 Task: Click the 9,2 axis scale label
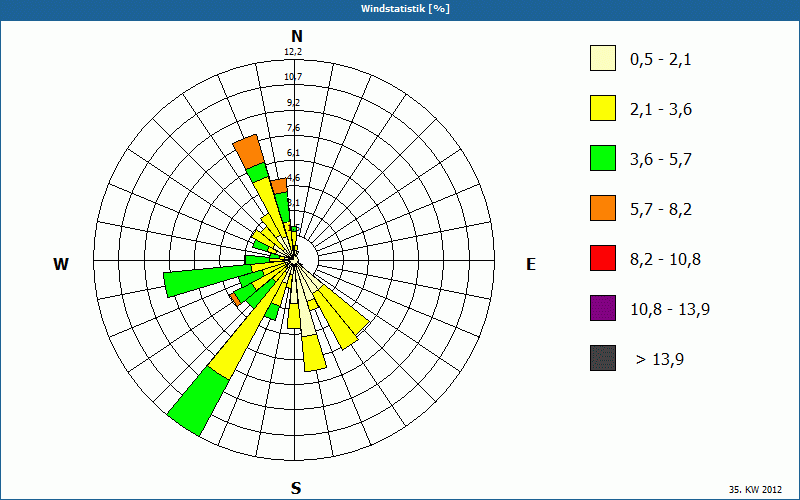(293, 103)
